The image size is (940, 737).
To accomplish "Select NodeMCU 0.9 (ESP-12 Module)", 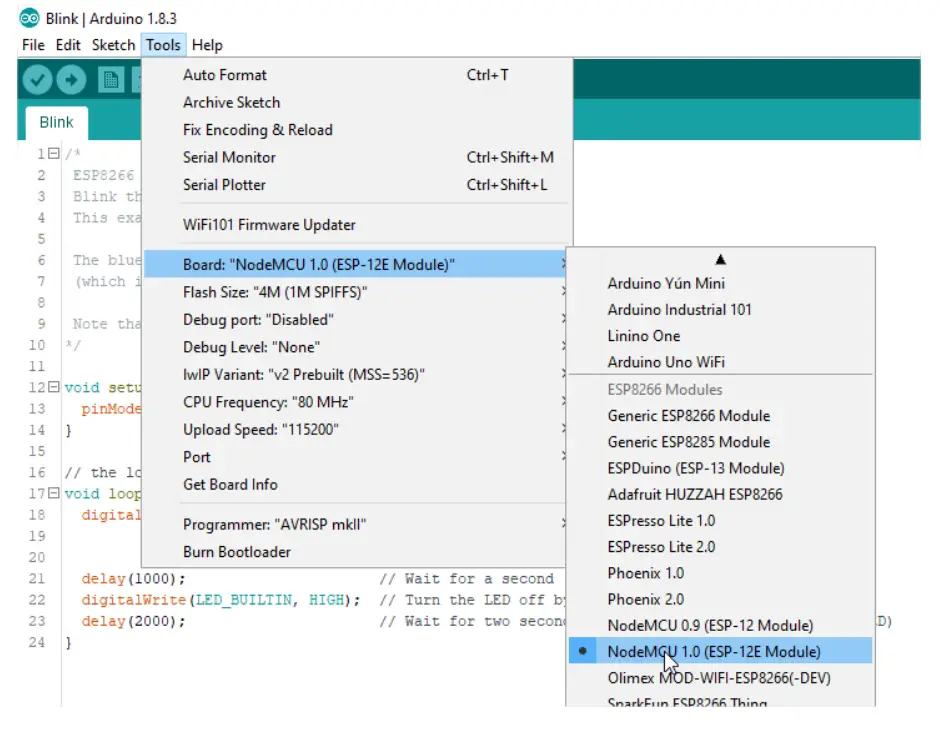I will point(721,625).
